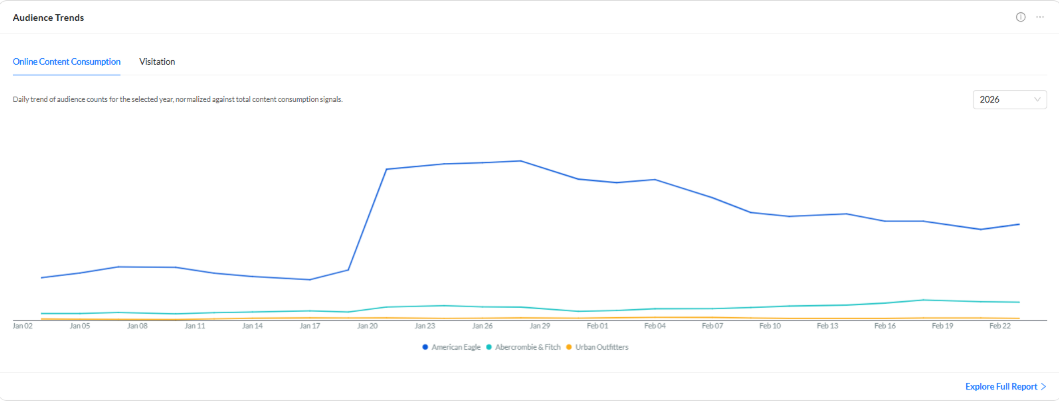The height and width of the screenshot is (401, 1059).
Task: Click the chevron arrow after Explore Full Report
Action: pos(1044,386)
